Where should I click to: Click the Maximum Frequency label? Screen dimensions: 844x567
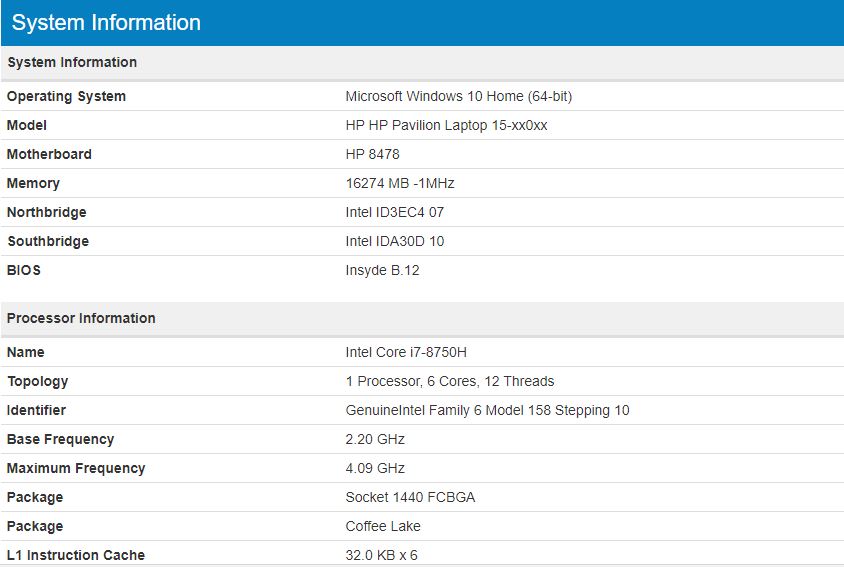point(76,469)
